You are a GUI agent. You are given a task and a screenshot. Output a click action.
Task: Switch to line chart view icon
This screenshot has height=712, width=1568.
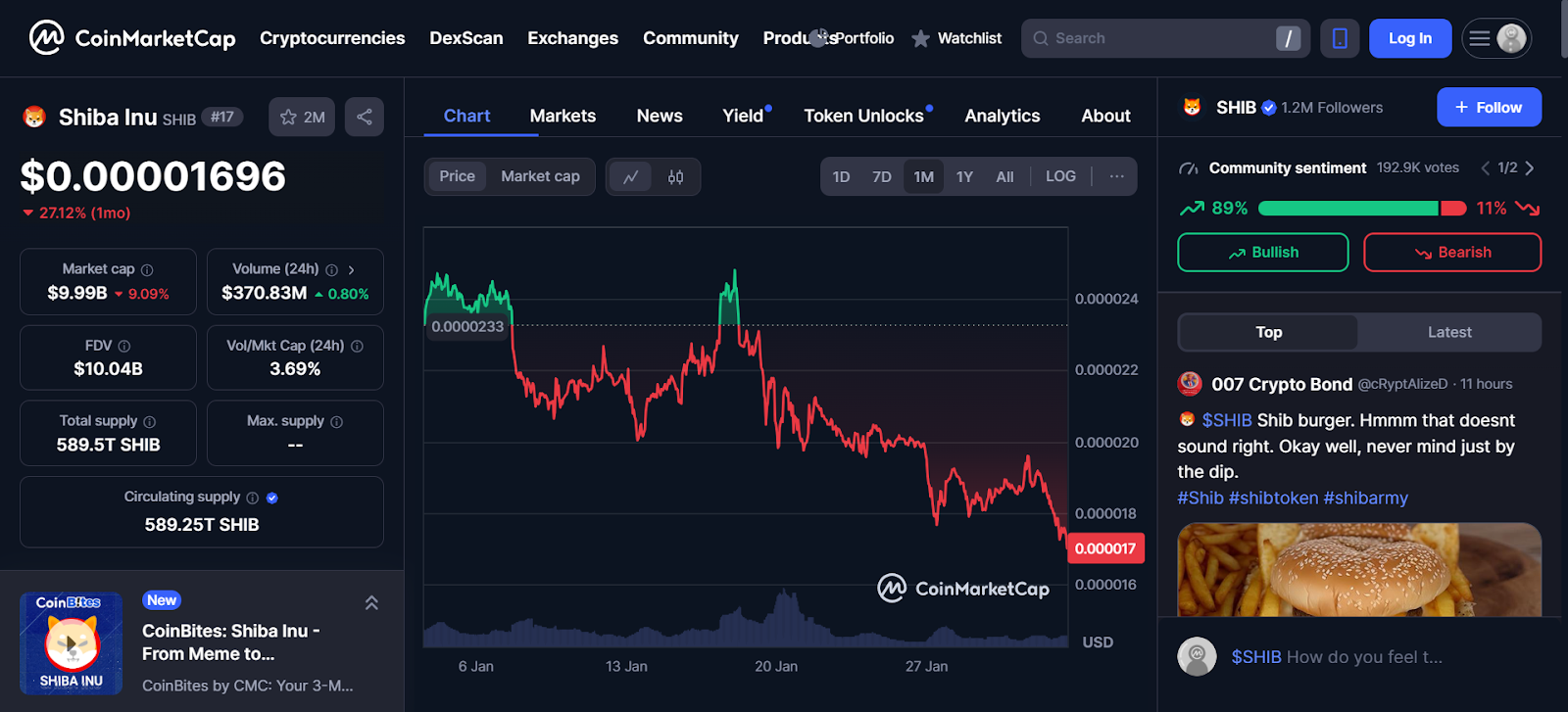[x=631, y=177]
